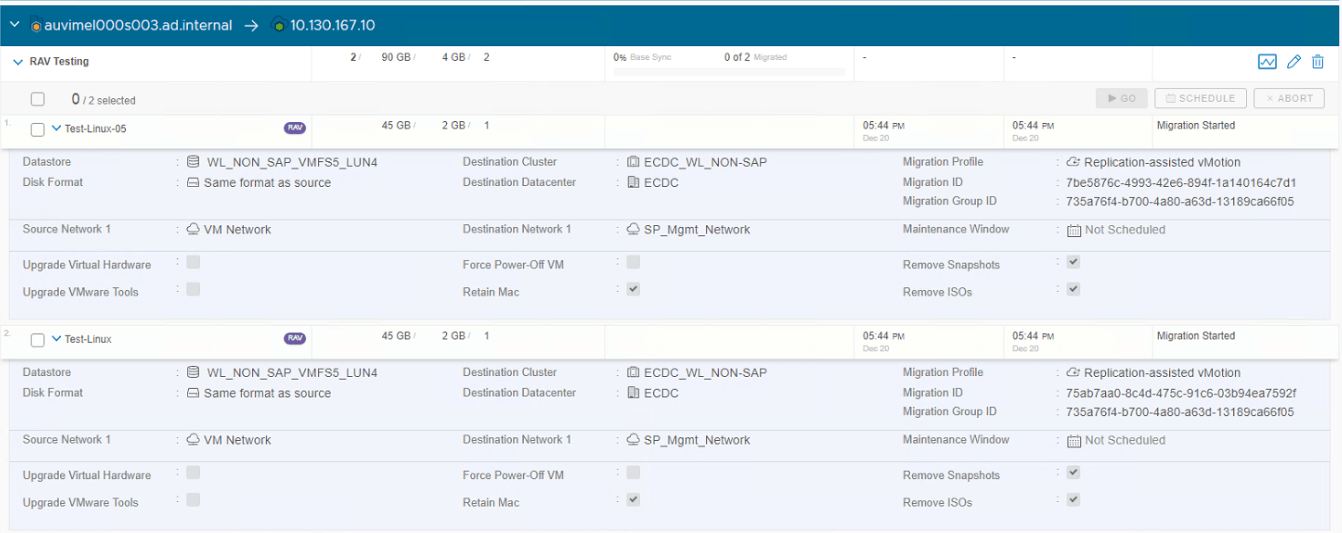
Task: Click the RAV badge on Test-Linux-05 row
Action: [295, 128]
